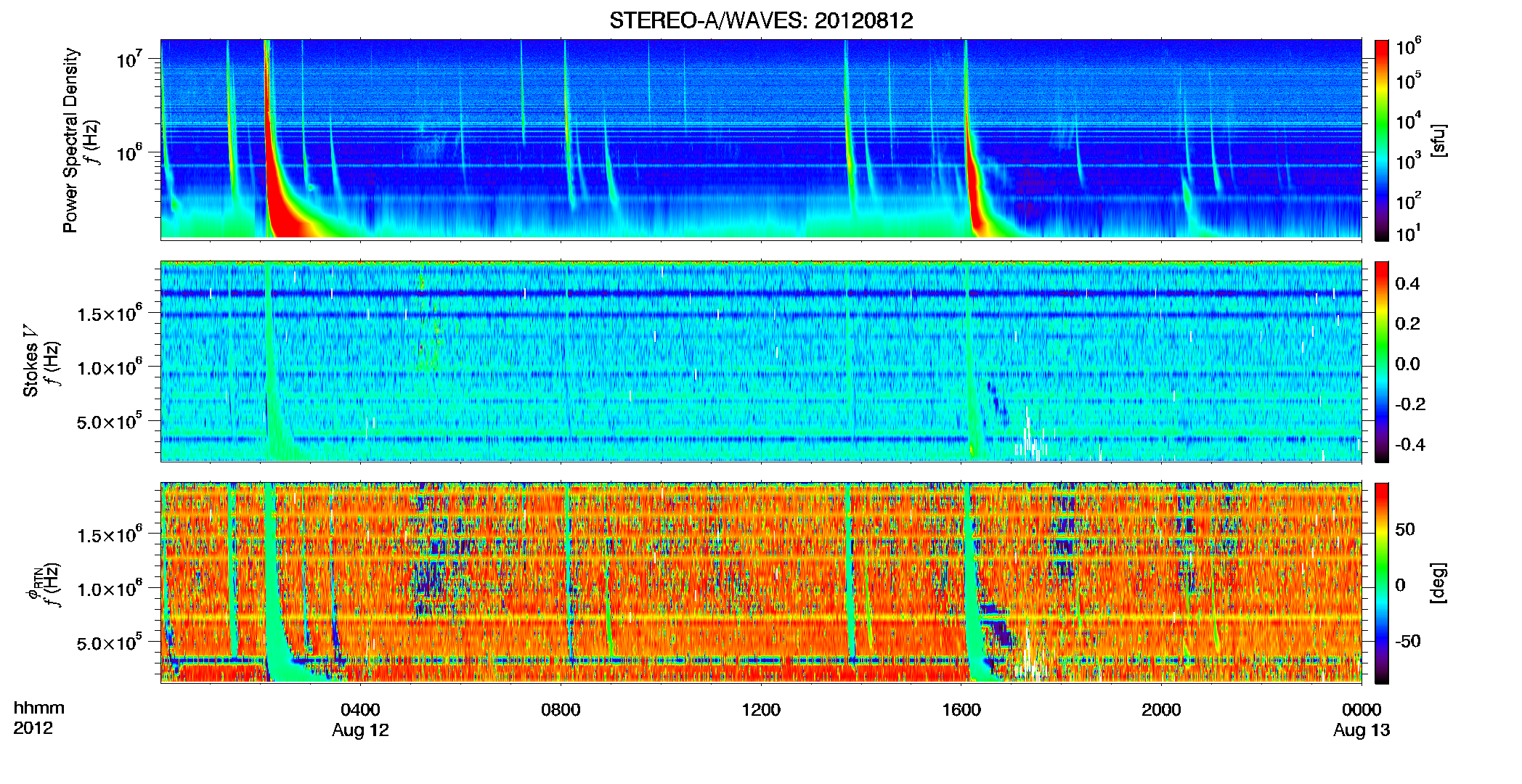Click the 10^3 label on sfu colorbar
Screen dimensions: 1522x784
[x=1408, y=161]
